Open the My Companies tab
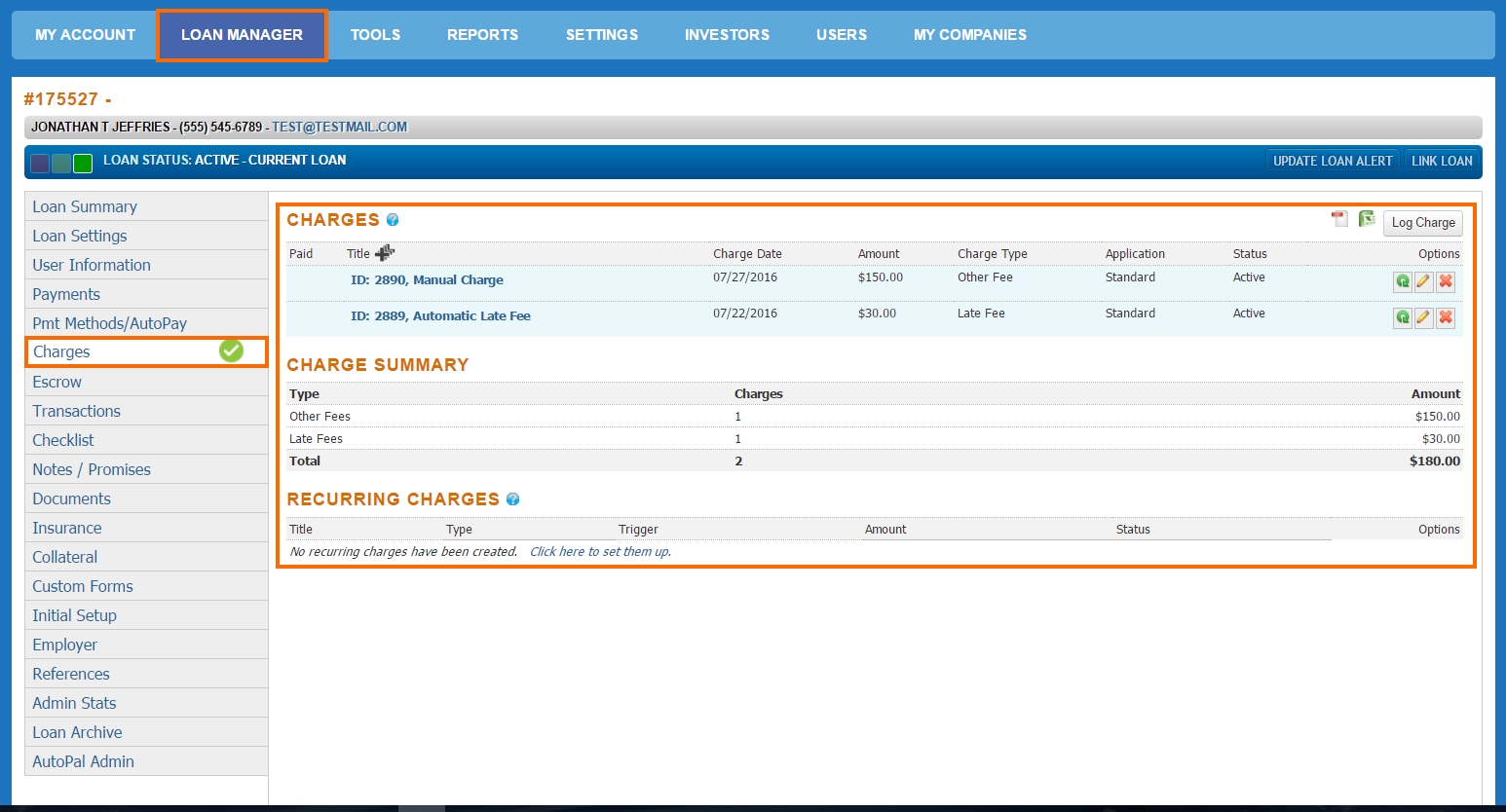The width and height of the screenshot is (1506, 812). pos(970,35)
